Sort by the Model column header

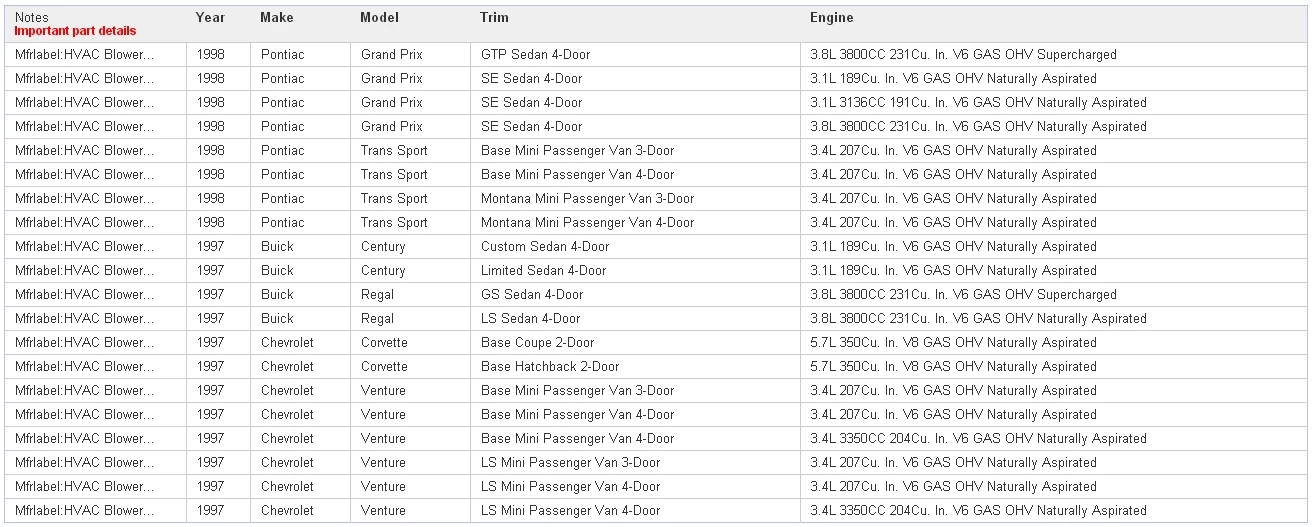(379, 18)
